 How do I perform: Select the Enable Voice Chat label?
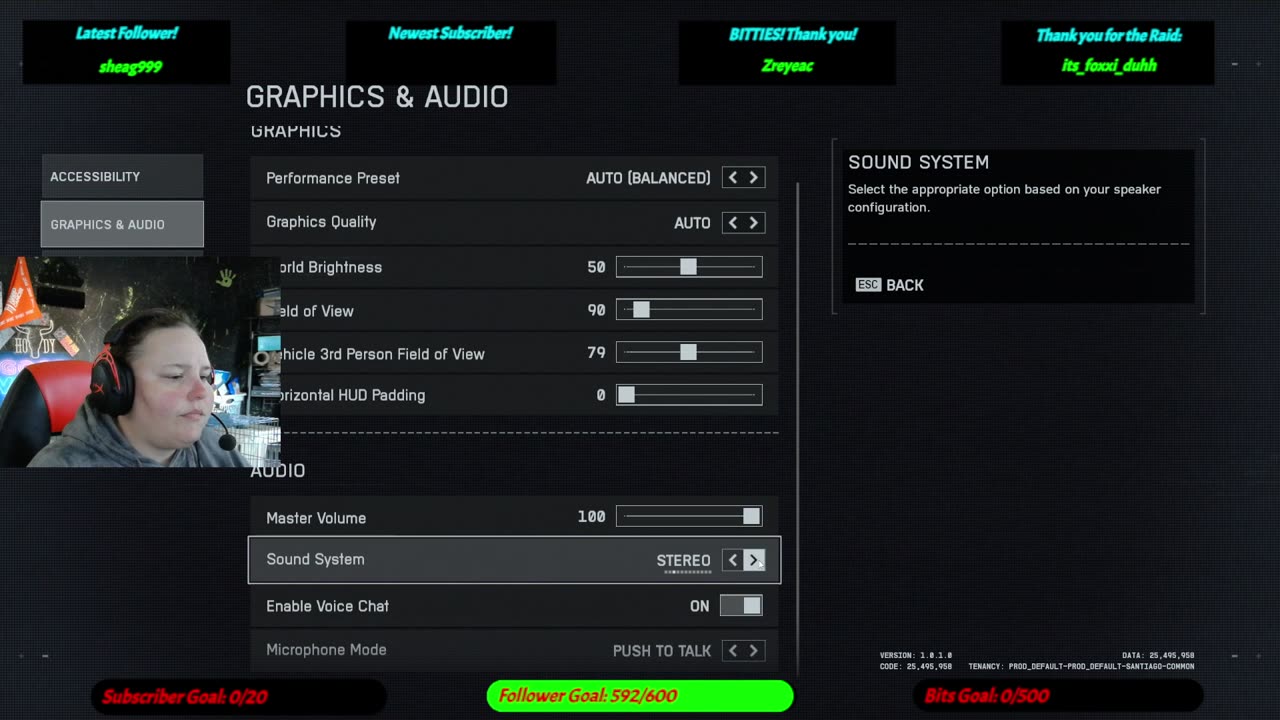tap(327, 606)
